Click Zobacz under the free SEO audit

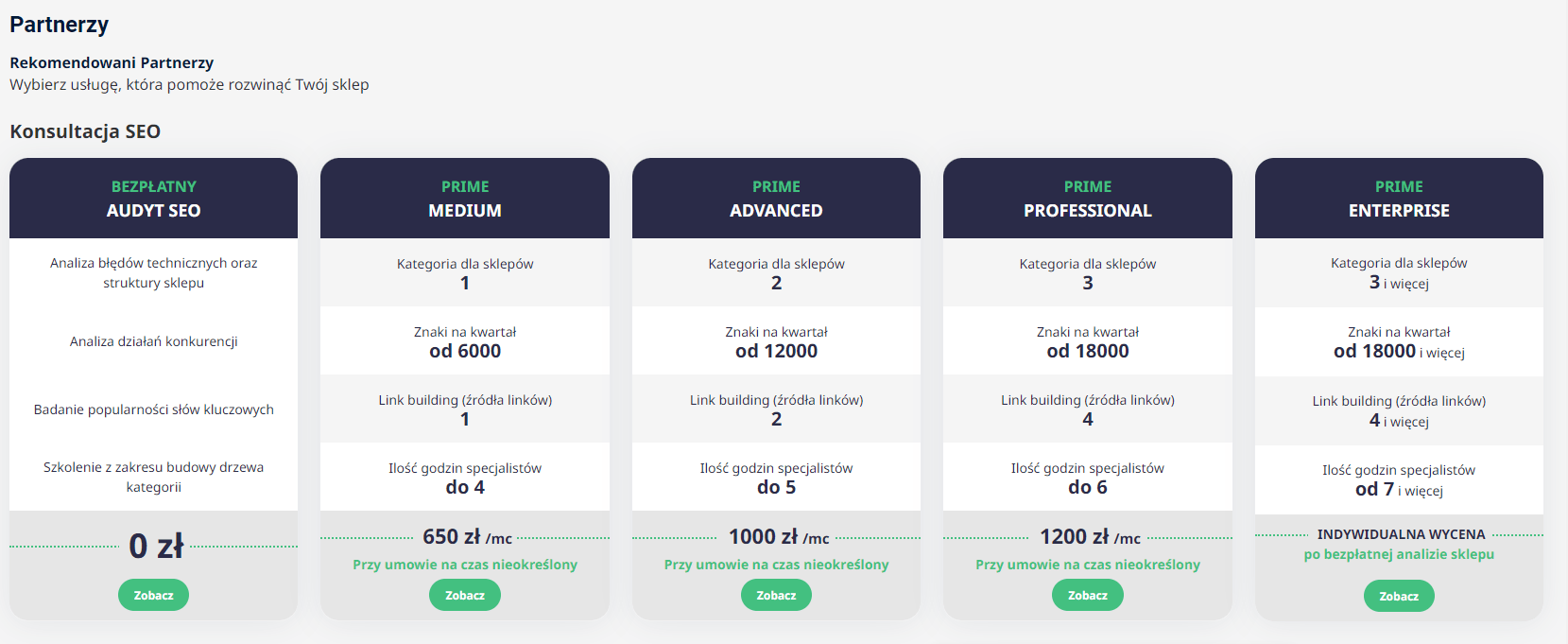click(153, 595)
